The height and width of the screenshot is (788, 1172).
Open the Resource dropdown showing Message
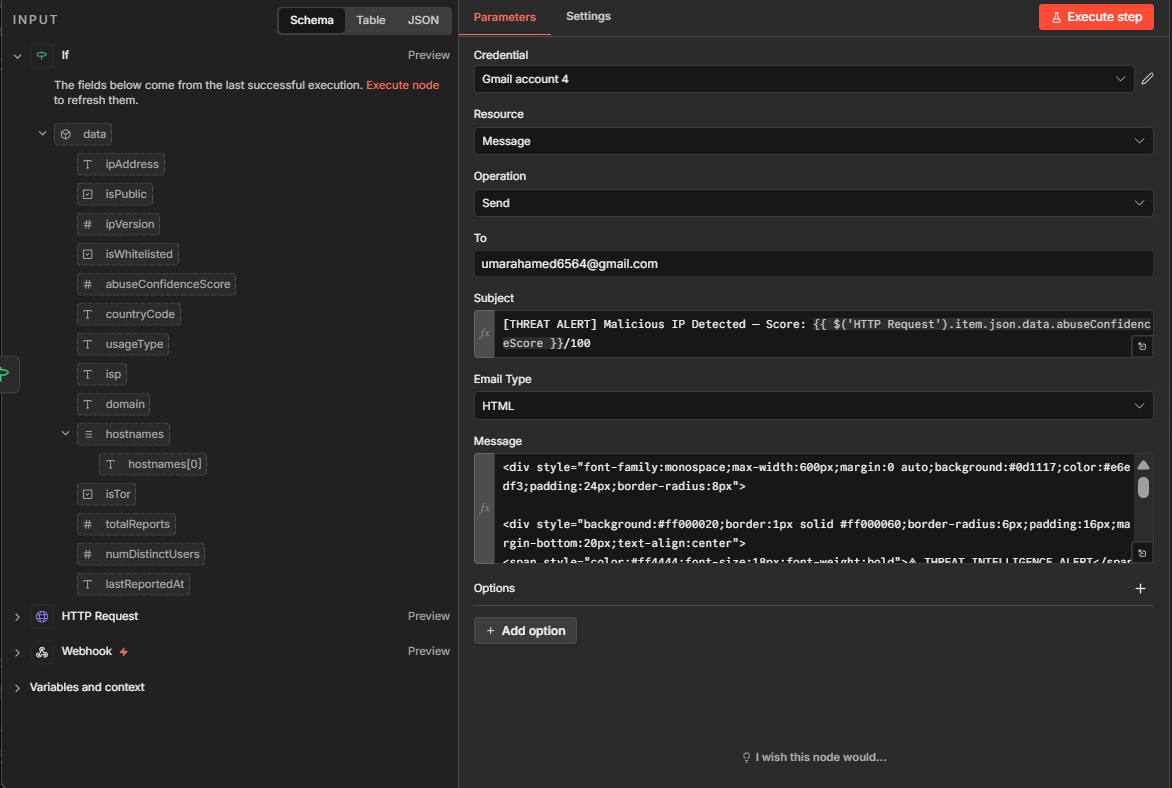pos(813,141)
